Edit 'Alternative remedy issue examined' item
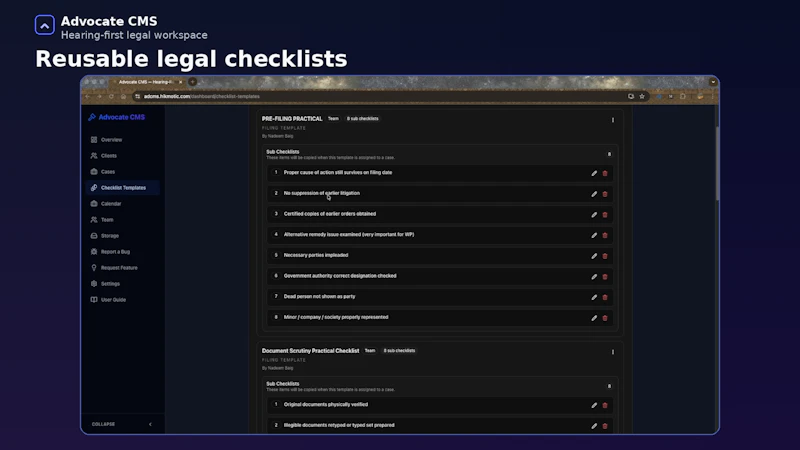Viewport: 800px width, 450px height. (594, 235)
